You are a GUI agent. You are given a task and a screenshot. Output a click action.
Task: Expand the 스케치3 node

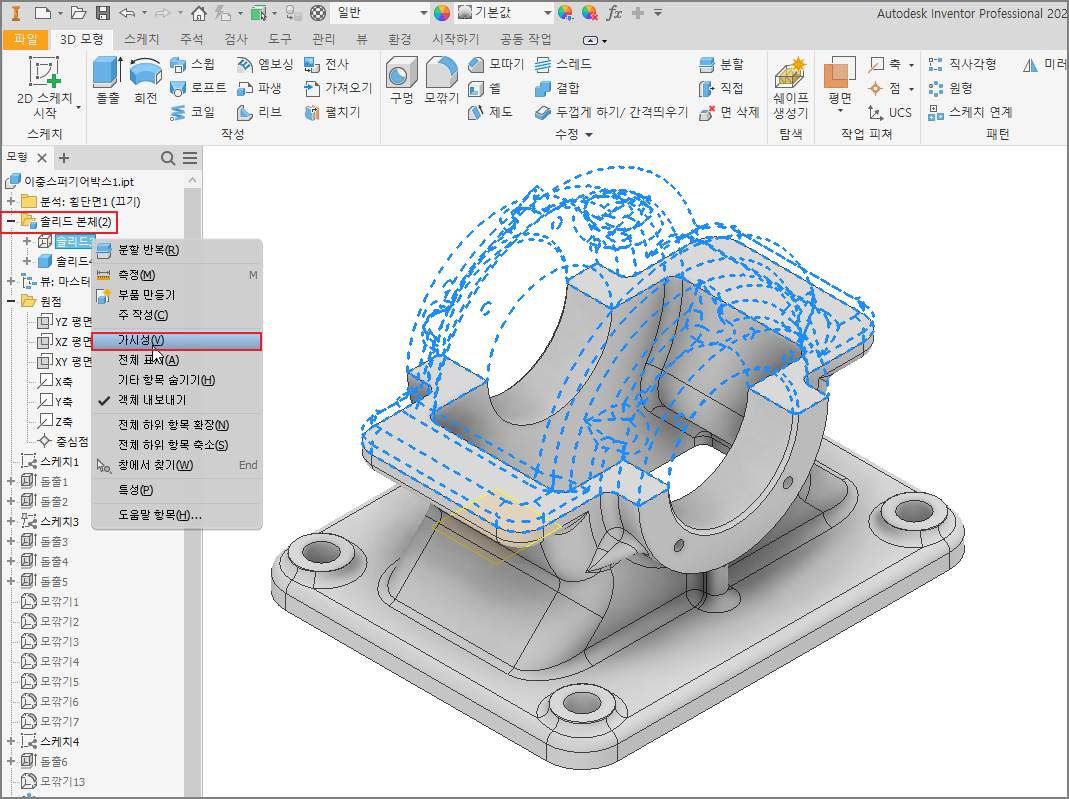coord(11,521)
